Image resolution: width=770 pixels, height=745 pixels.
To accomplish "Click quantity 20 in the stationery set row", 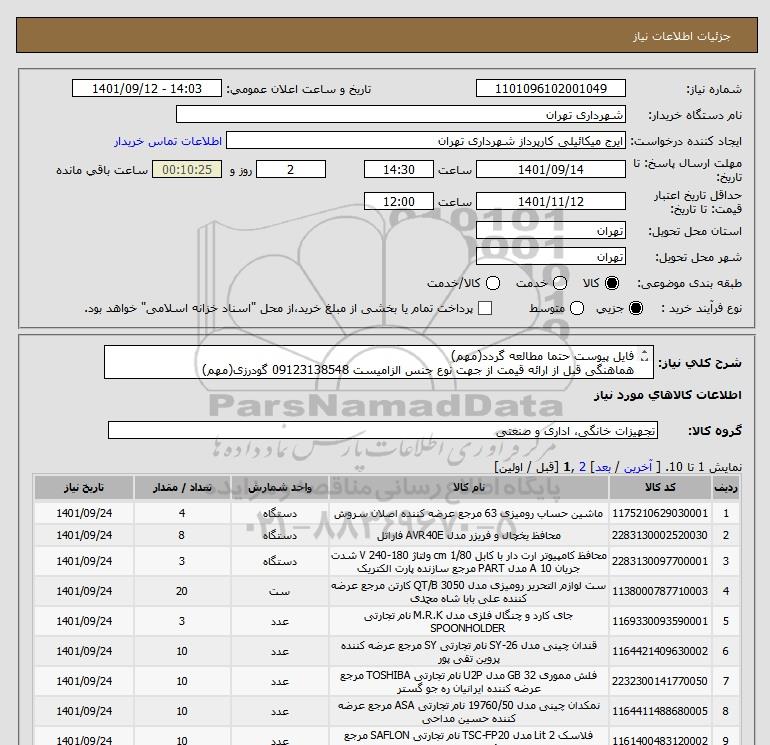I will (x=182, y=591).
